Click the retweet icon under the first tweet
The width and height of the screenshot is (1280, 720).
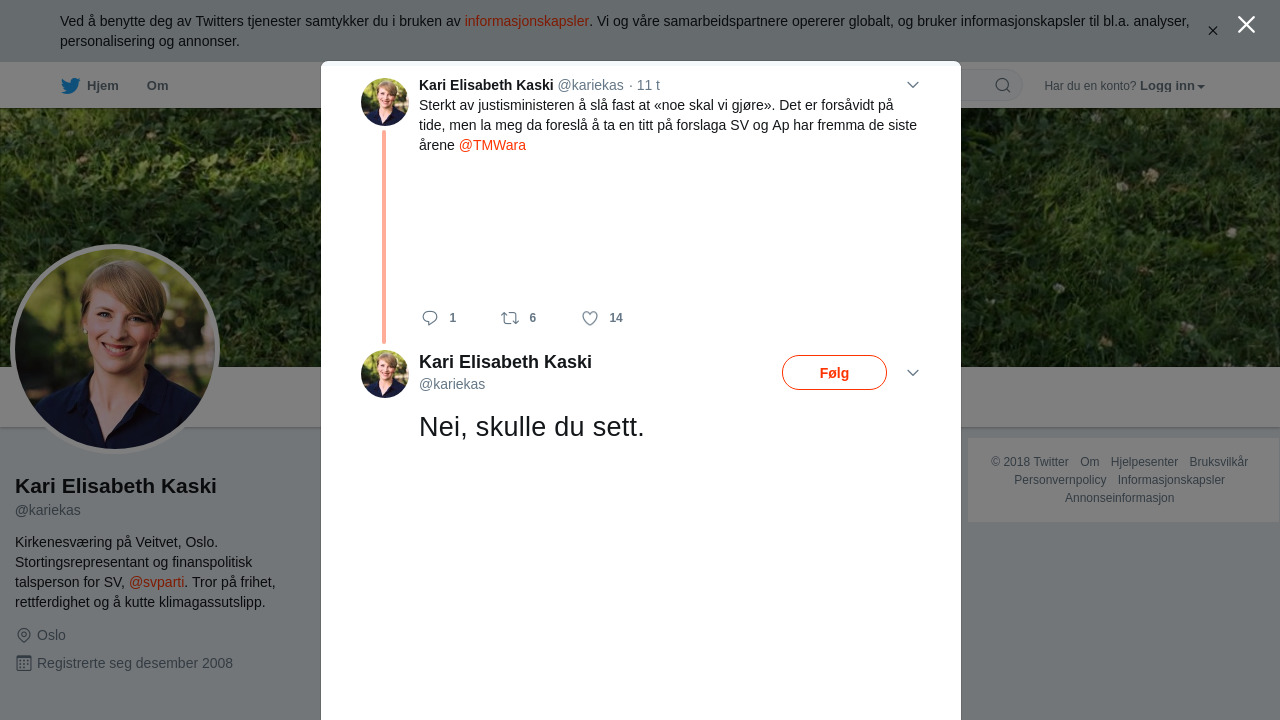pyautogui.click(x=510, y=318)
